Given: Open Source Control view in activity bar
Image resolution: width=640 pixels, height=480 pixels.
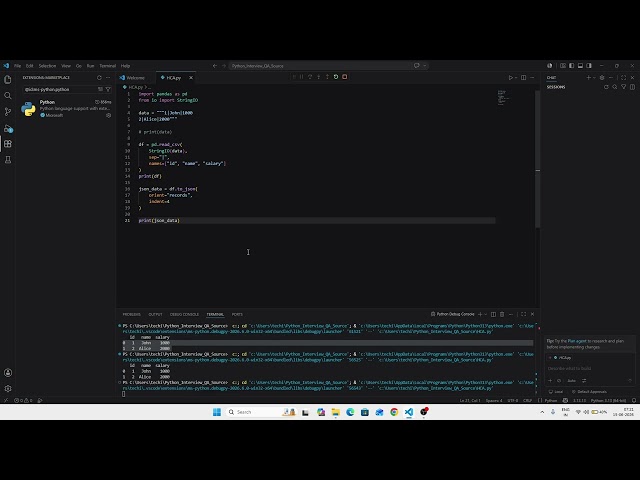Looking at the screenshot, I should pos(8,111).
